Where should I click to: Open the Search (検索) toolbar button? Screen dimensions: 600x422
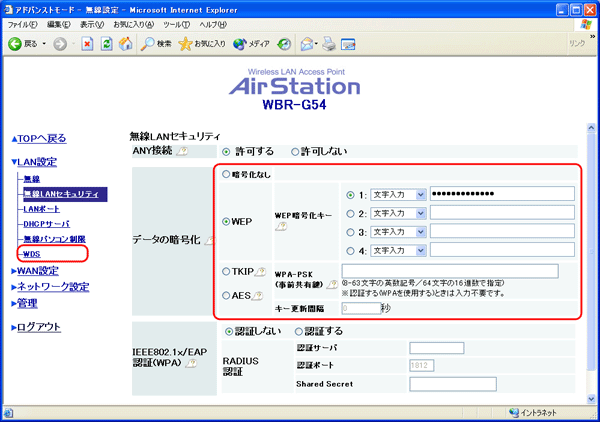tap(156, 44)
